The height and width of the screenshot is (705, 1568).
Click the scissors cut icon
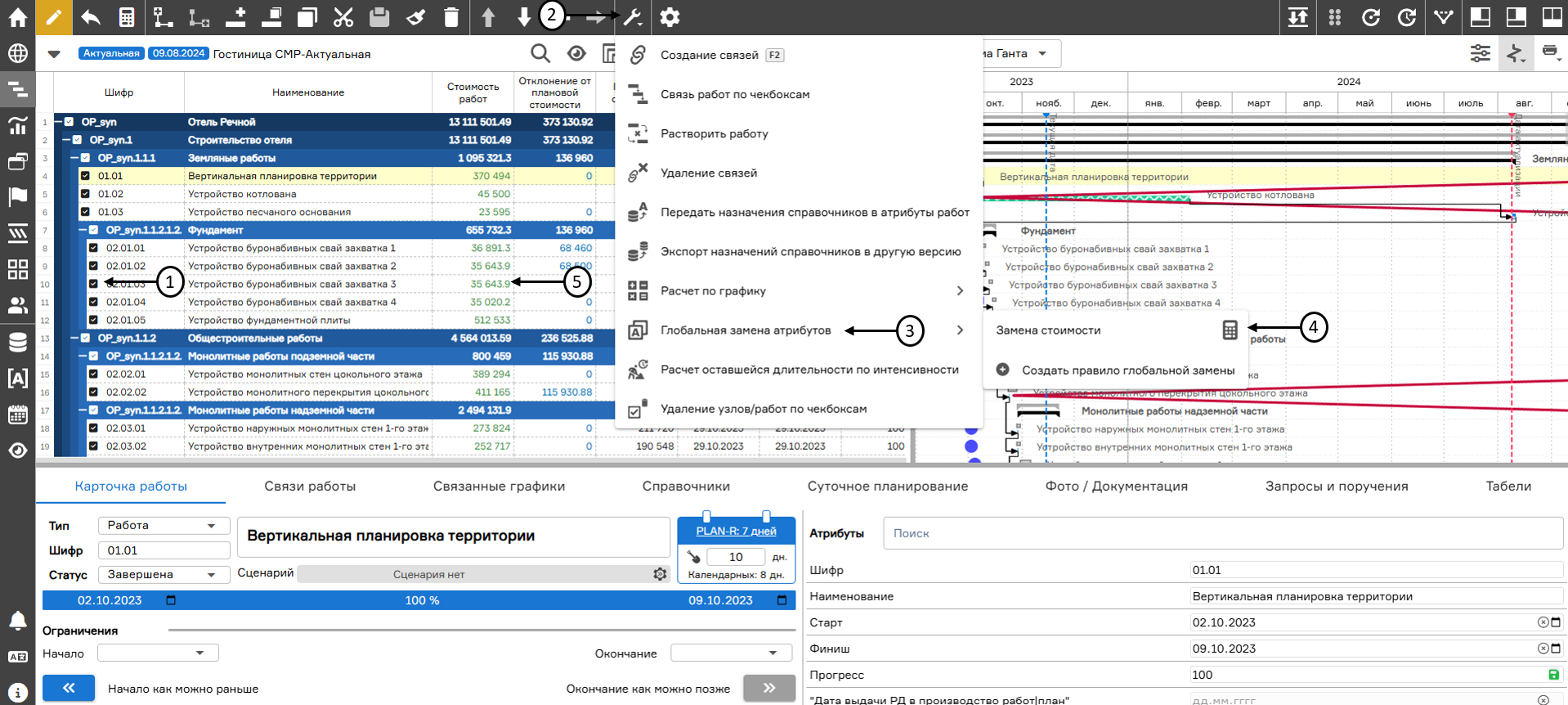pos(343,17)
